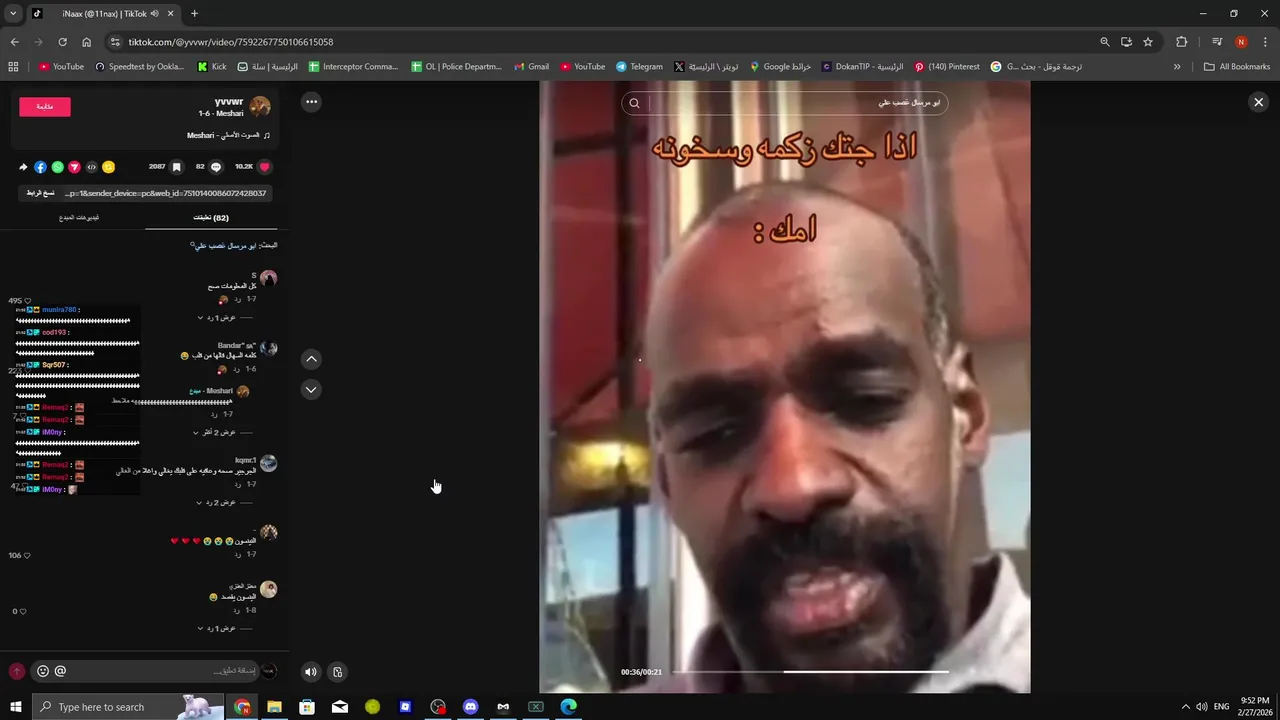Open File Explorer from the taskbar
Image resolution: width=1280 pixels, height=720 pixels.
[274, 707]
